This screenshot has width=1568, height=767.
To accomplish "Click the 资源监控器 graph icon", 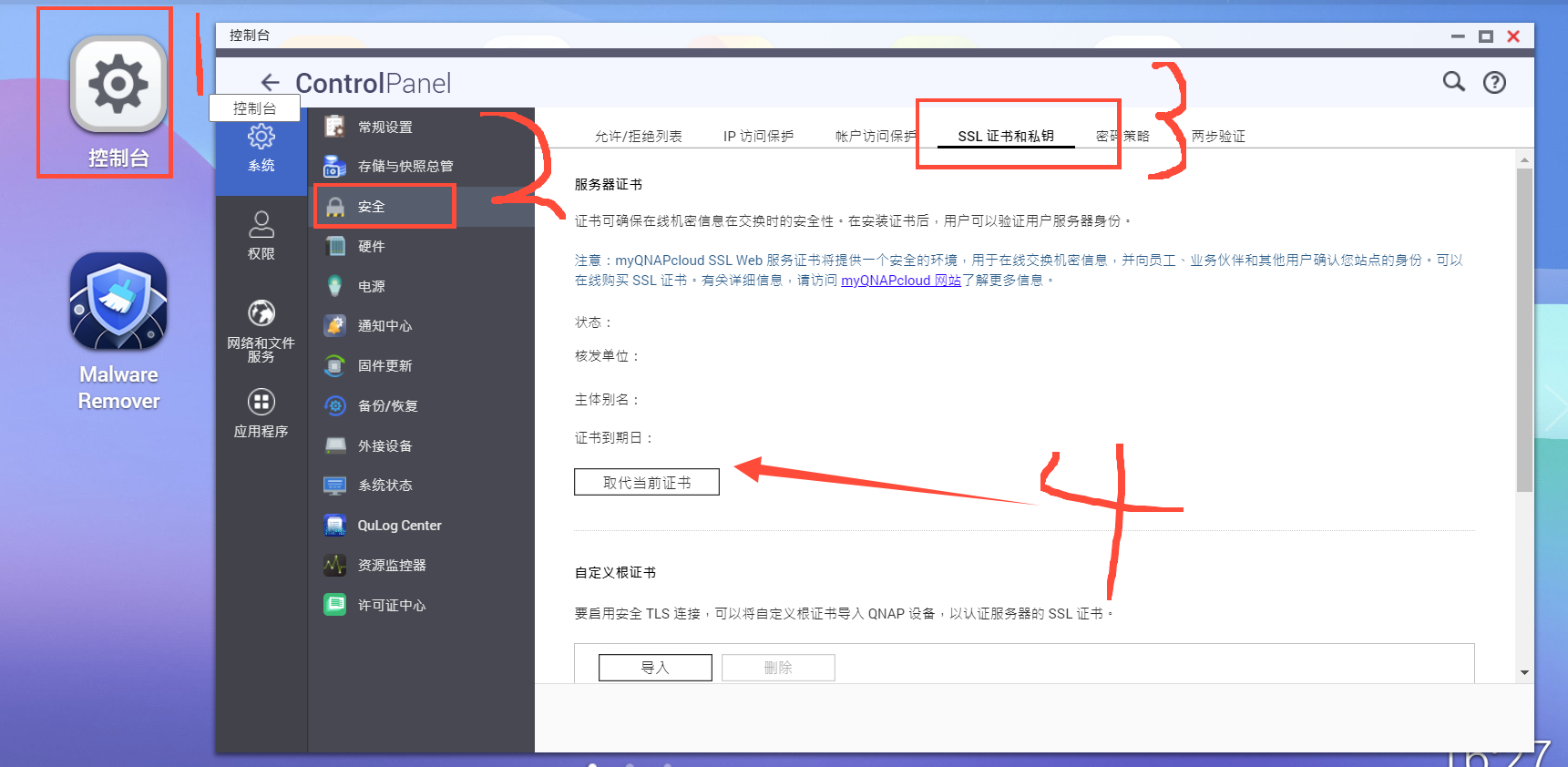I will (x=335, y=565).
